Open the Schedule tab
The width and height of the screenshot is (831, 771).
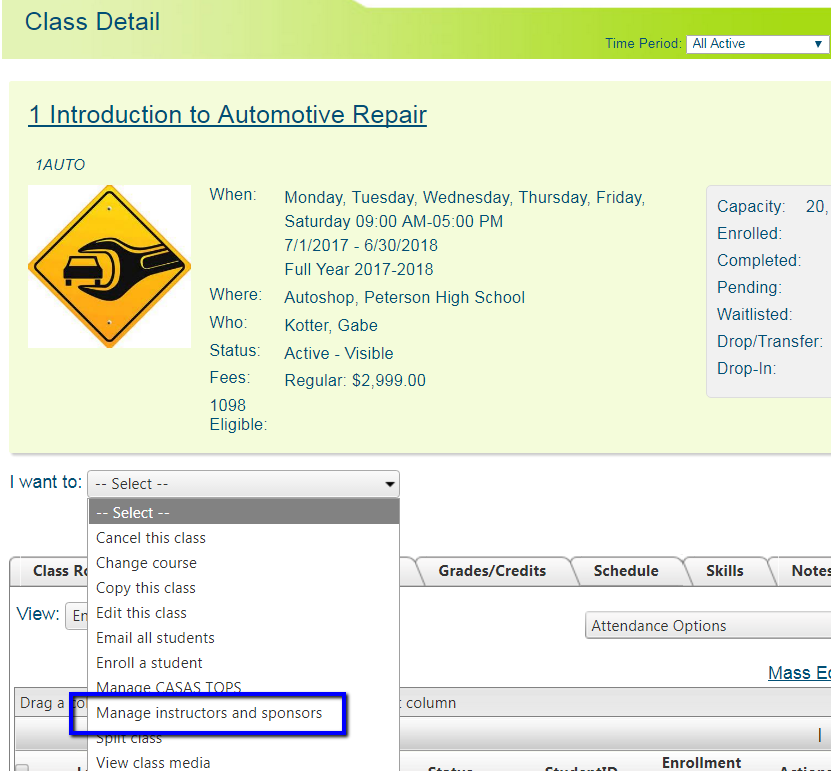(625, 571)
